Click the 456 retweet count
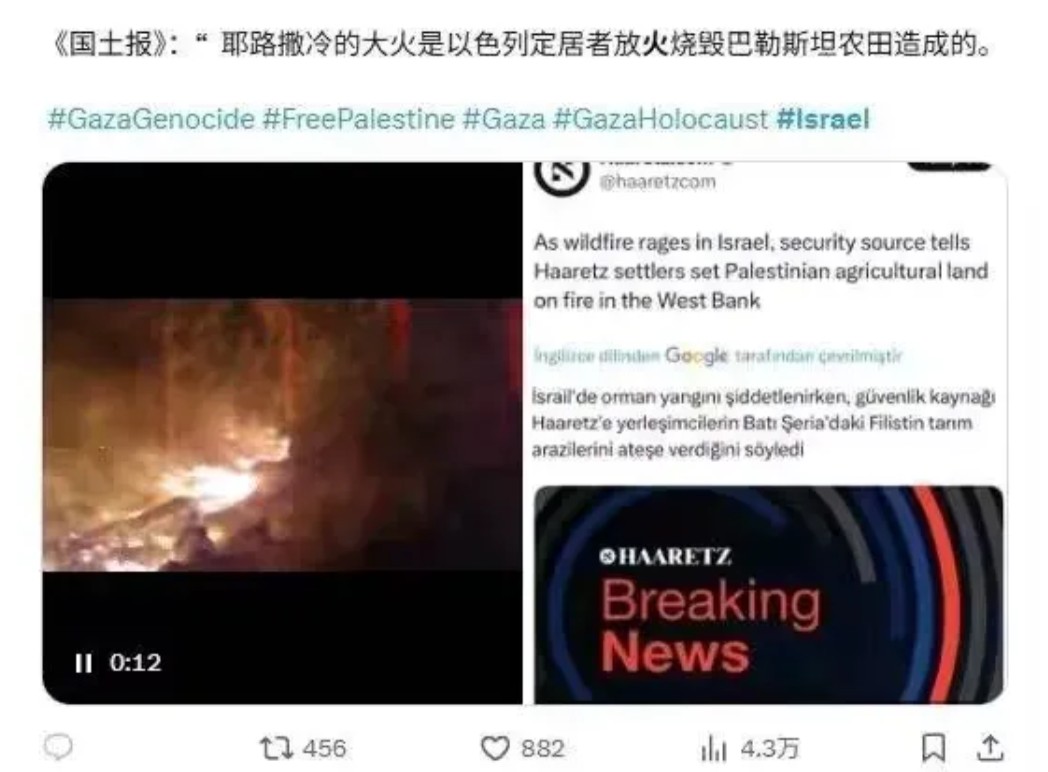Screen dimensions: 1048x772 [x=324, y=748]
